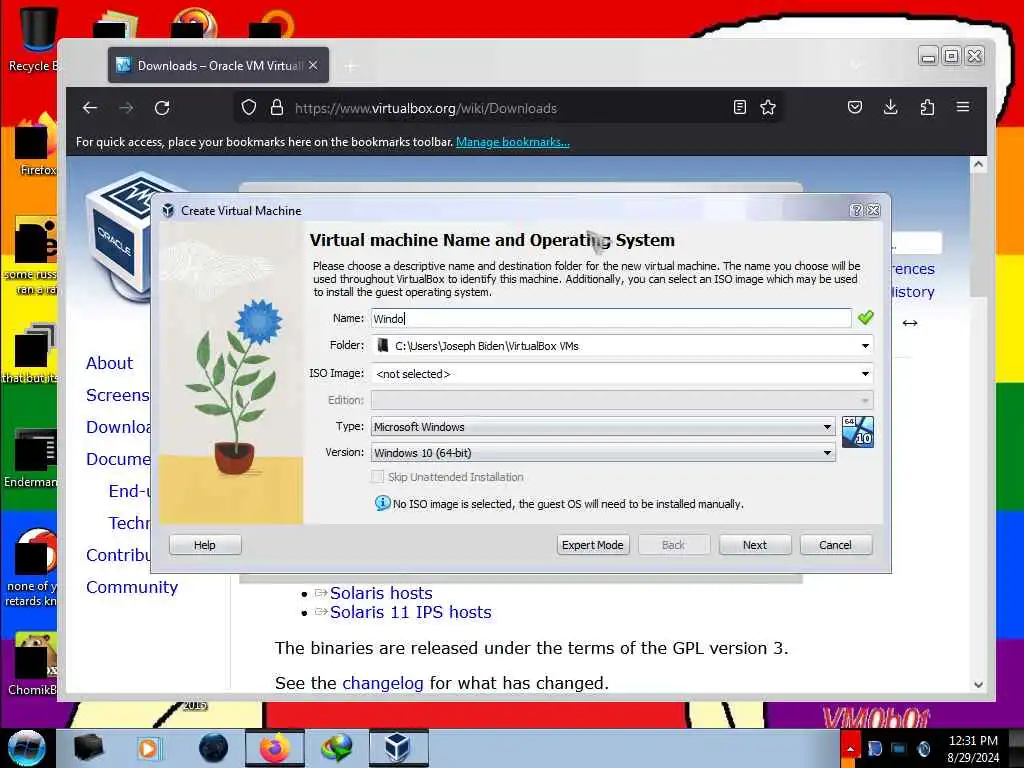This screenshot has width=1024, height=768.
Task: Show hidden tray icons arrow
Action: coord(850,749)
